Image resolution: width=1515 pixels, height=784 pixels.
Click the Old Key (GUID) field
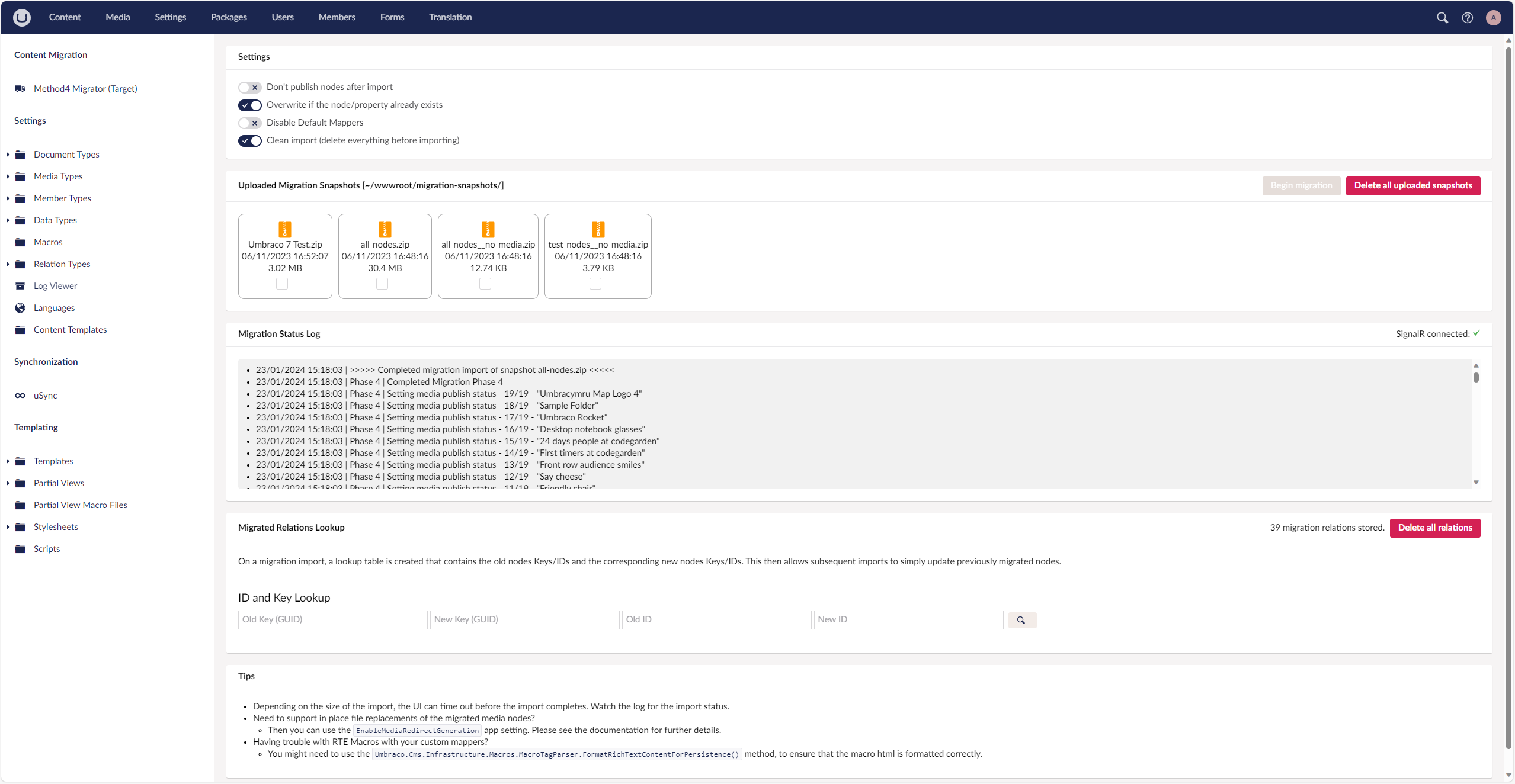(x=332, y=619)
